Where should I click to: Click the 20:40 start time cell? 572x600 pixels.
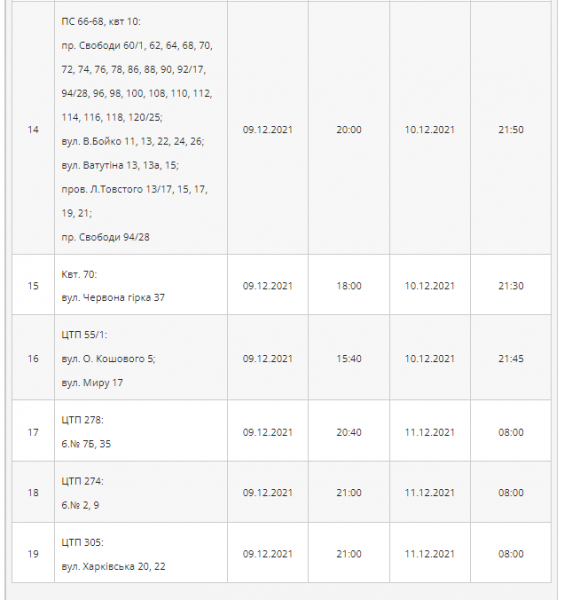pyautogui.click(x=349, y=431)
